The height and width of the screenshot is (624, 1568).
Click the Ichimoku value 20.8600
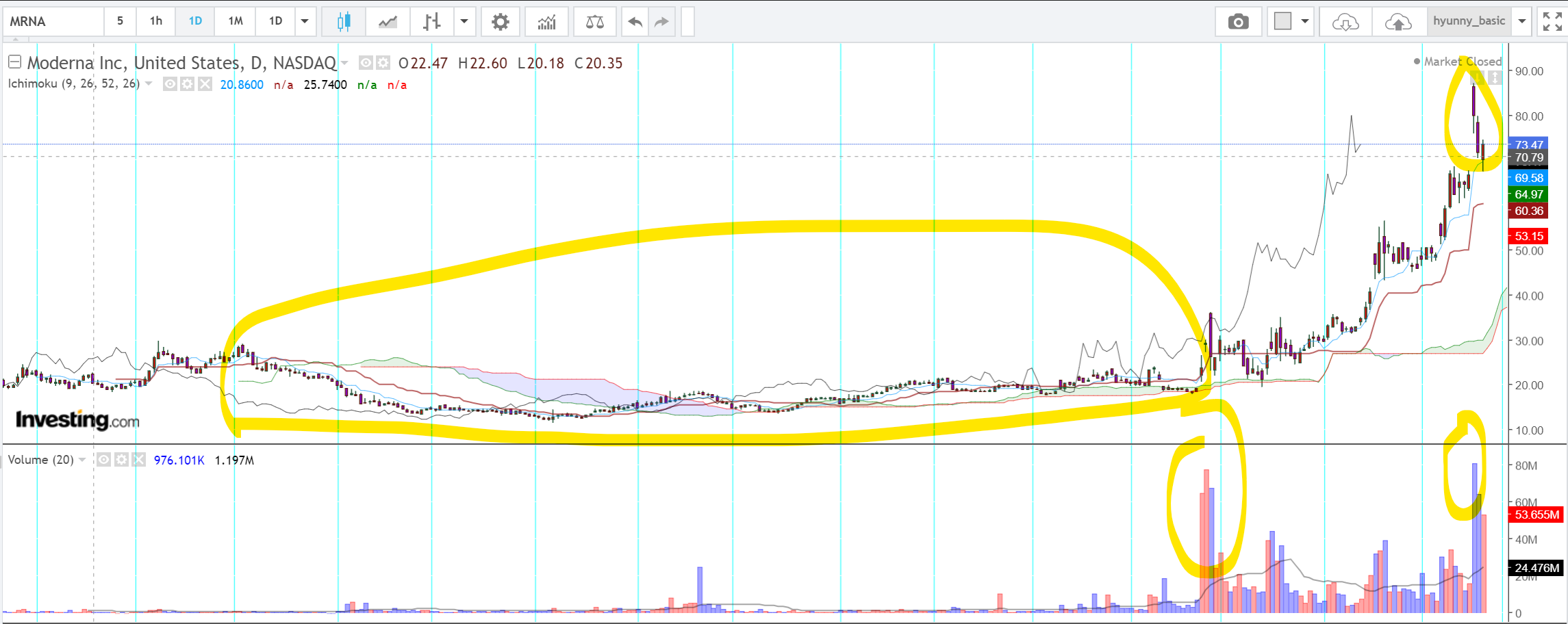coord(242,85)
